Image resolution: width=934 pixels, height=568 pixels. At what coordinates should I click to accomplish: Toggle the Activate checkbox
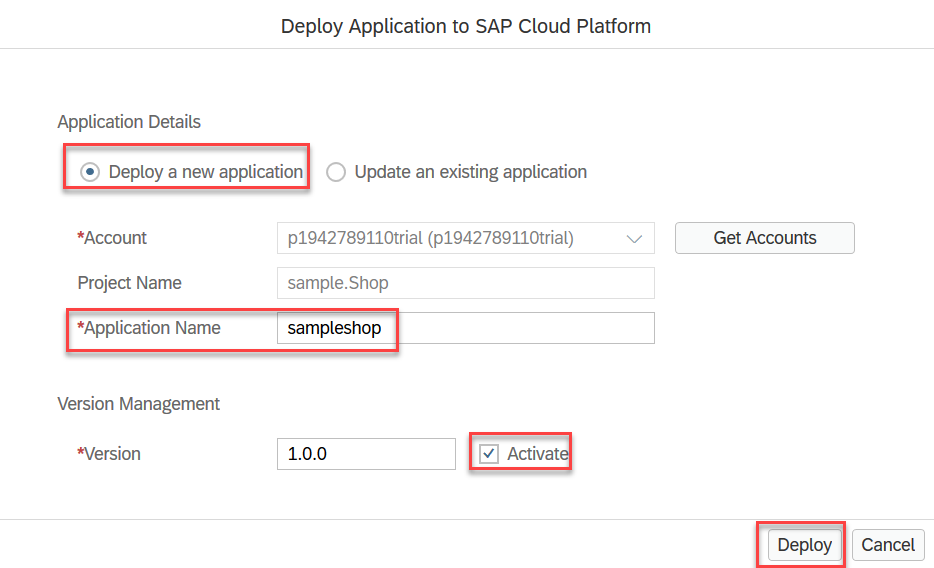point(489,454)
